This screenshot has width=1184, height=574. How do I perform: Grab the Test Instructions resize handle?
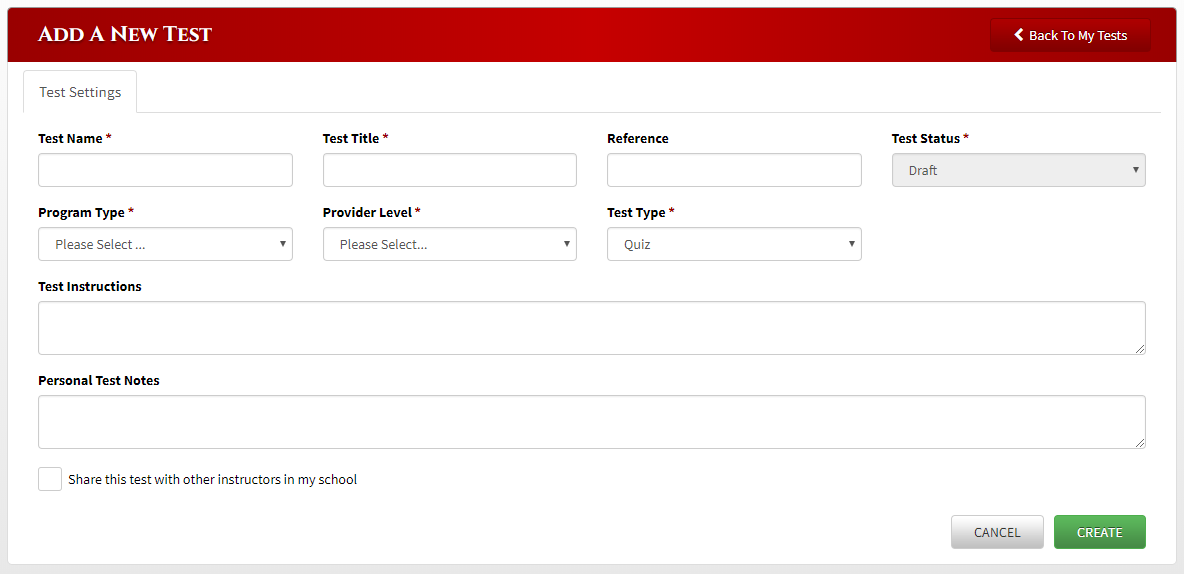1139,348
